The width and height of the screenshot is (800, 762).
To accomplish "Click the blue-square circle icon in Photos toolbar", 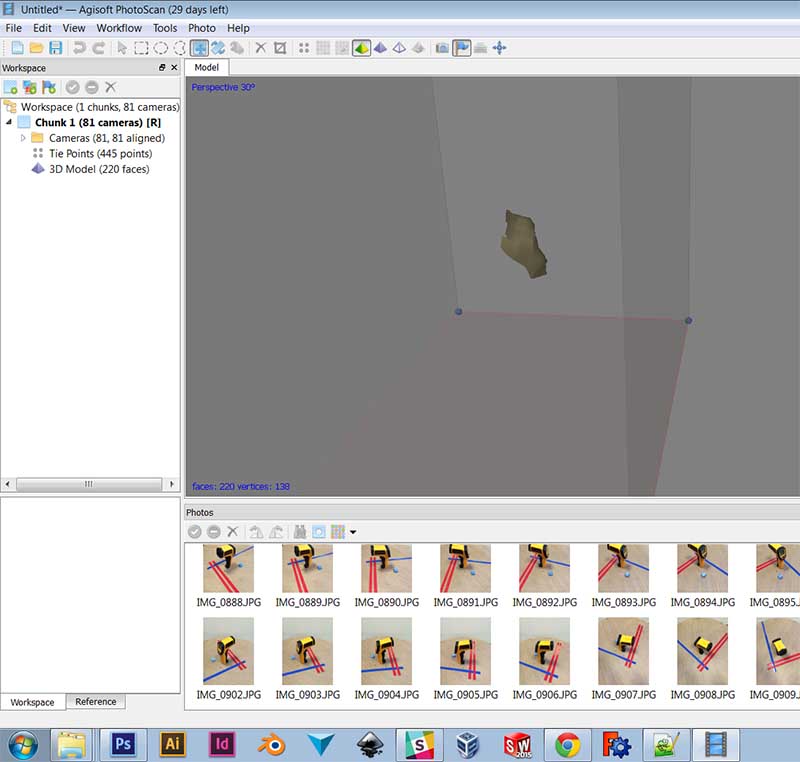I will 318,532.
